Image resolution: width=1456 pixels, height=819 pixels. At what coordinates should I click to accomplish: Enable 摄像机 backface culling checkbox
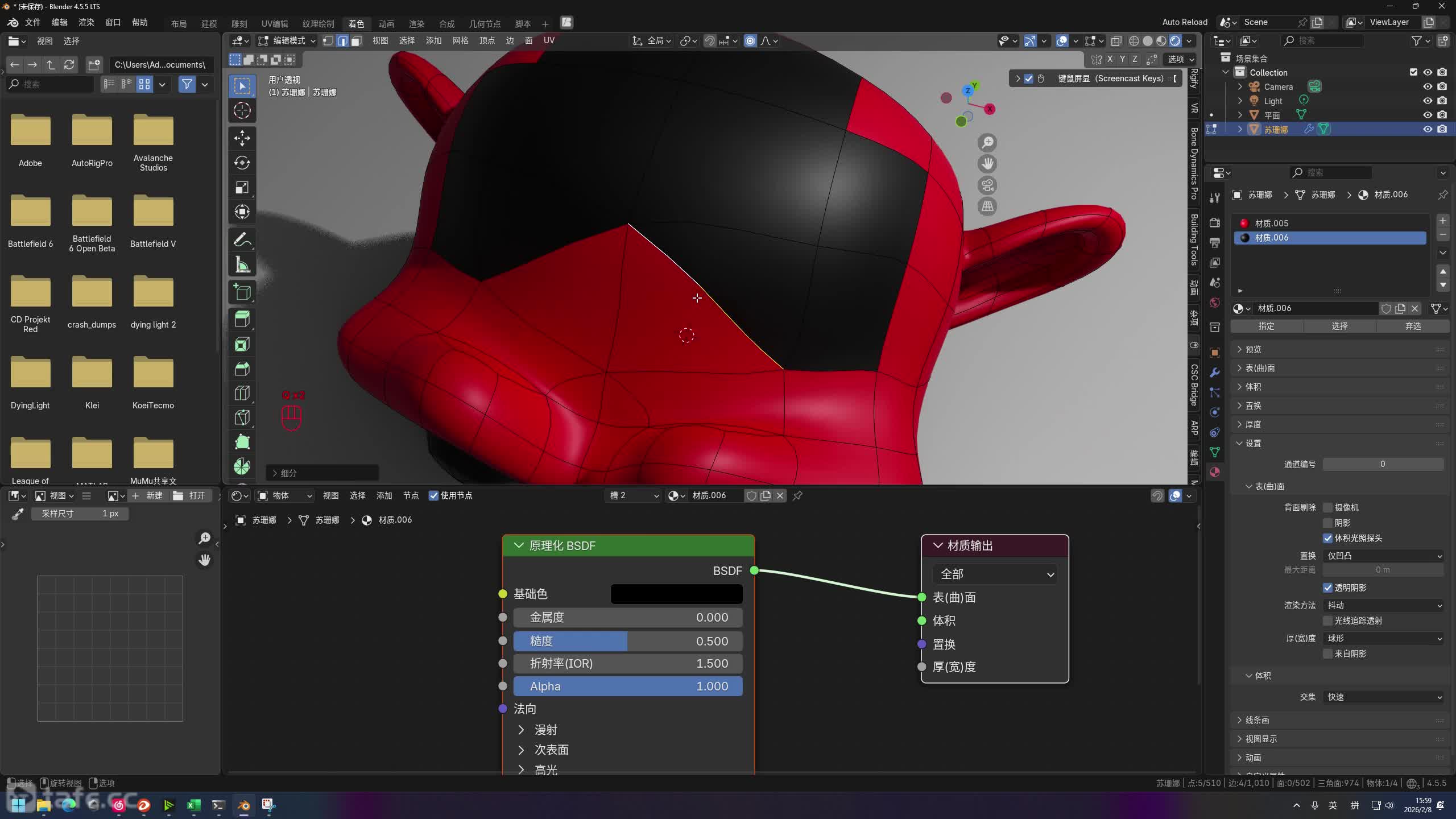point(1328,507)
